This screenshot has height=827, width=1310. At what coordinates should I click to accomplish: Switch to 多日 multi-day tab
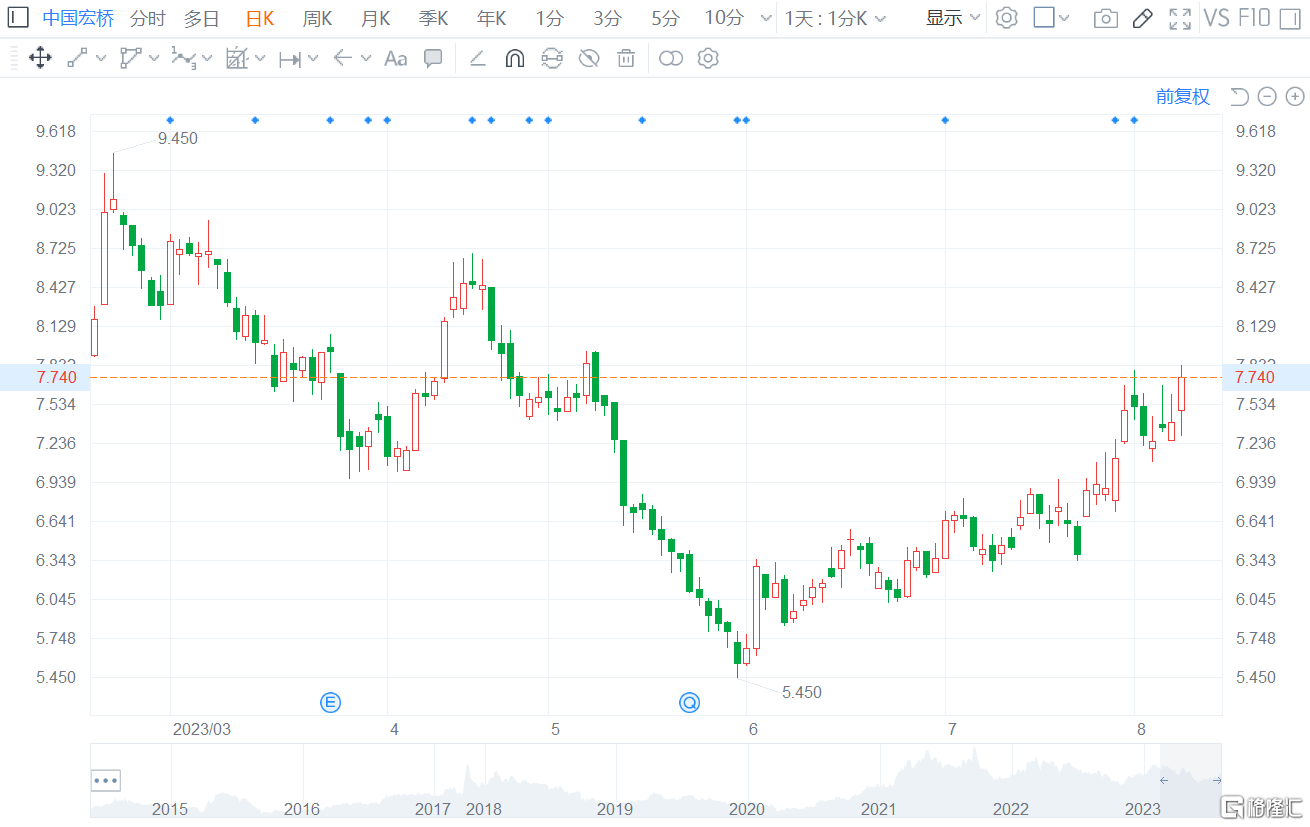pos(201,18)
